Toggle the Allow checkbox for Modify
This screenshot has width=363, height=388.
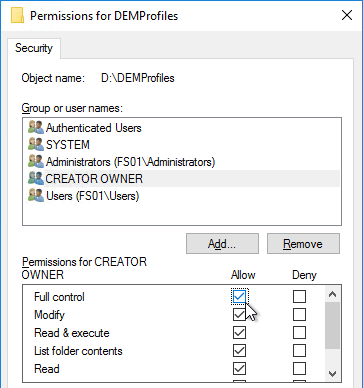point(239,315)
